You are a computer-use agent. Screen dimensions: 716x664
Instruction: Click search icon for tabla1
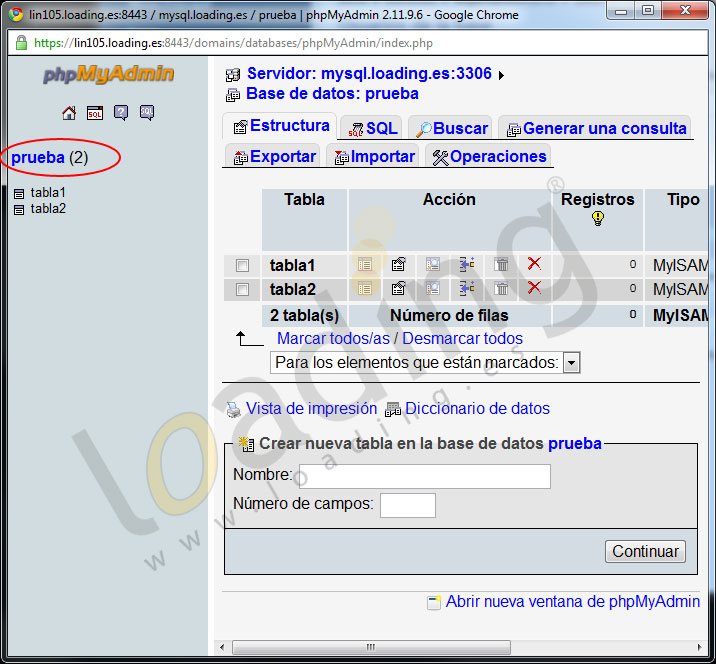pyautogui.click(x=433, y=264)
